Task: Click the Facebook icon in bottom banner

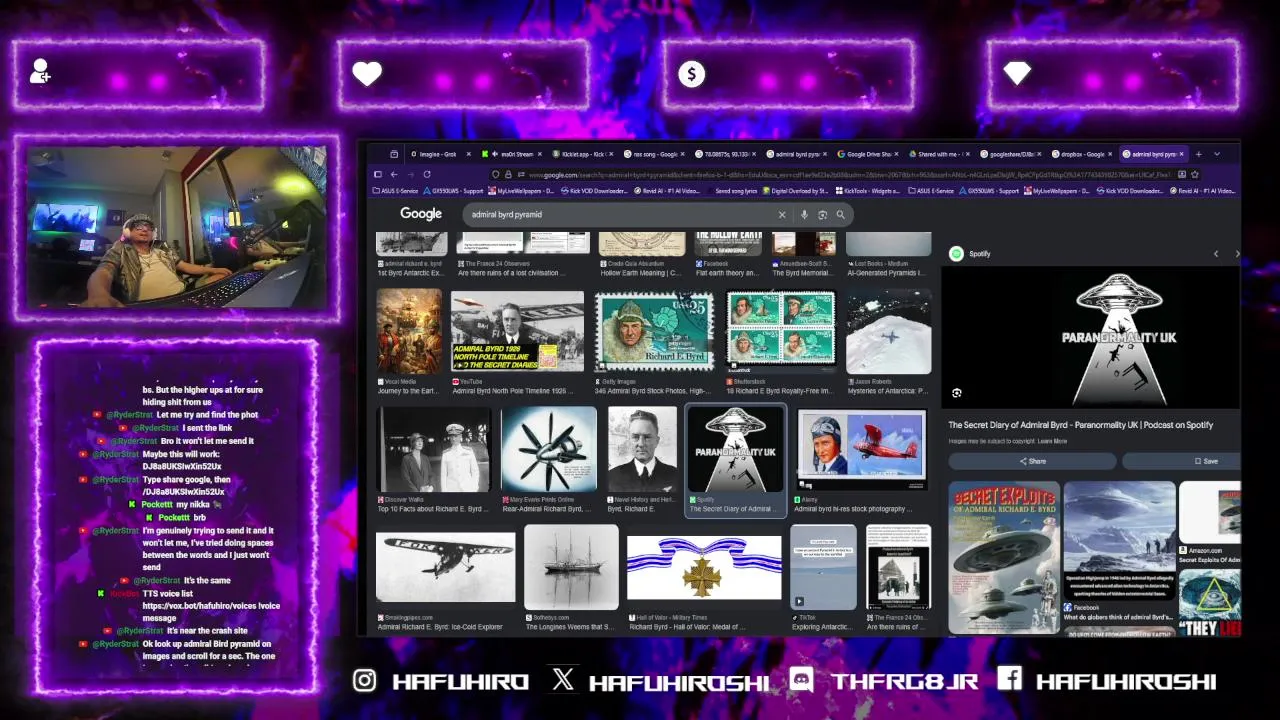Action: (x=1010, y=680)
